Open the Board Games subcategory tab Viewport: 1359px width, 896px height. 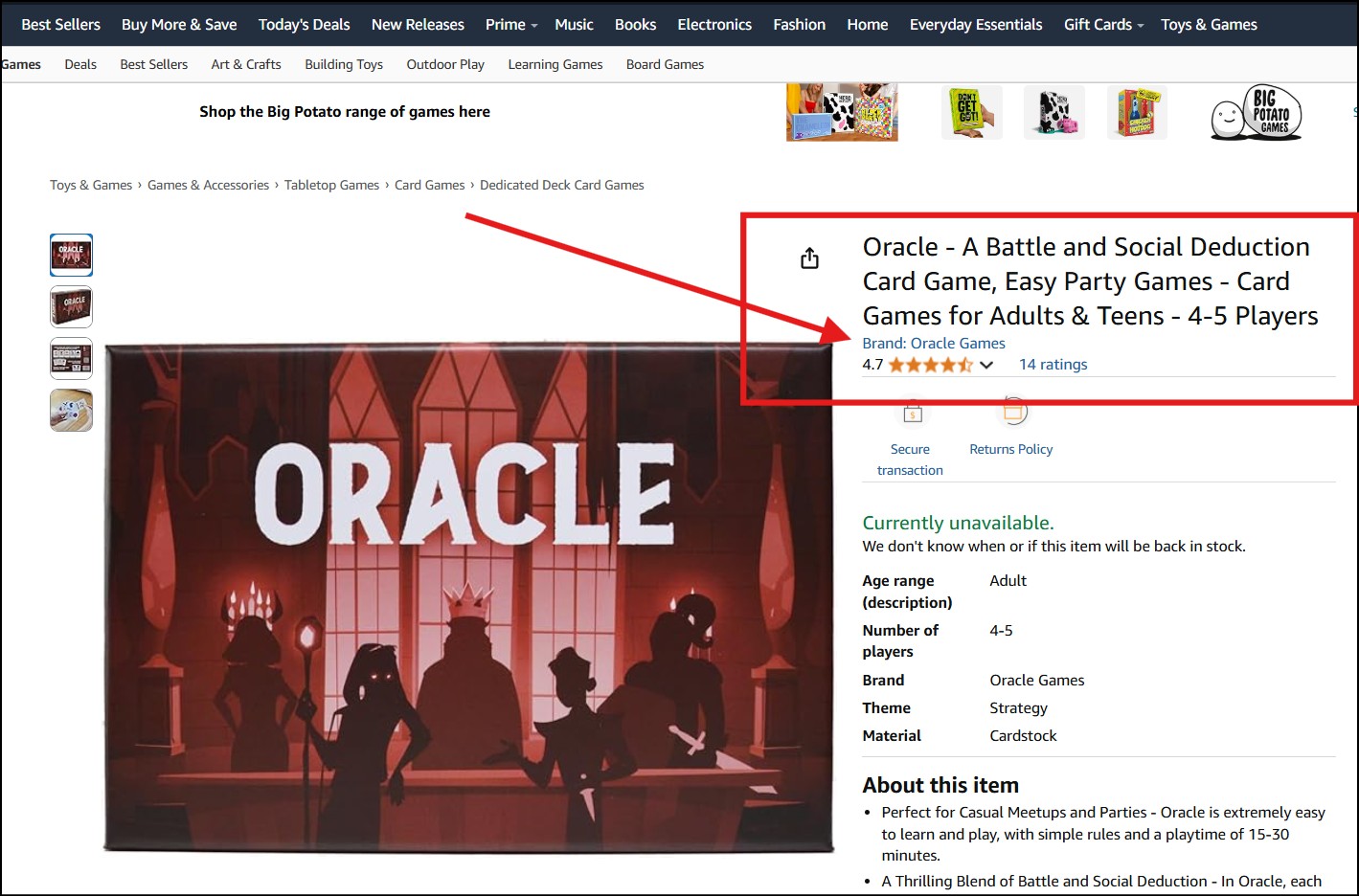665,64
